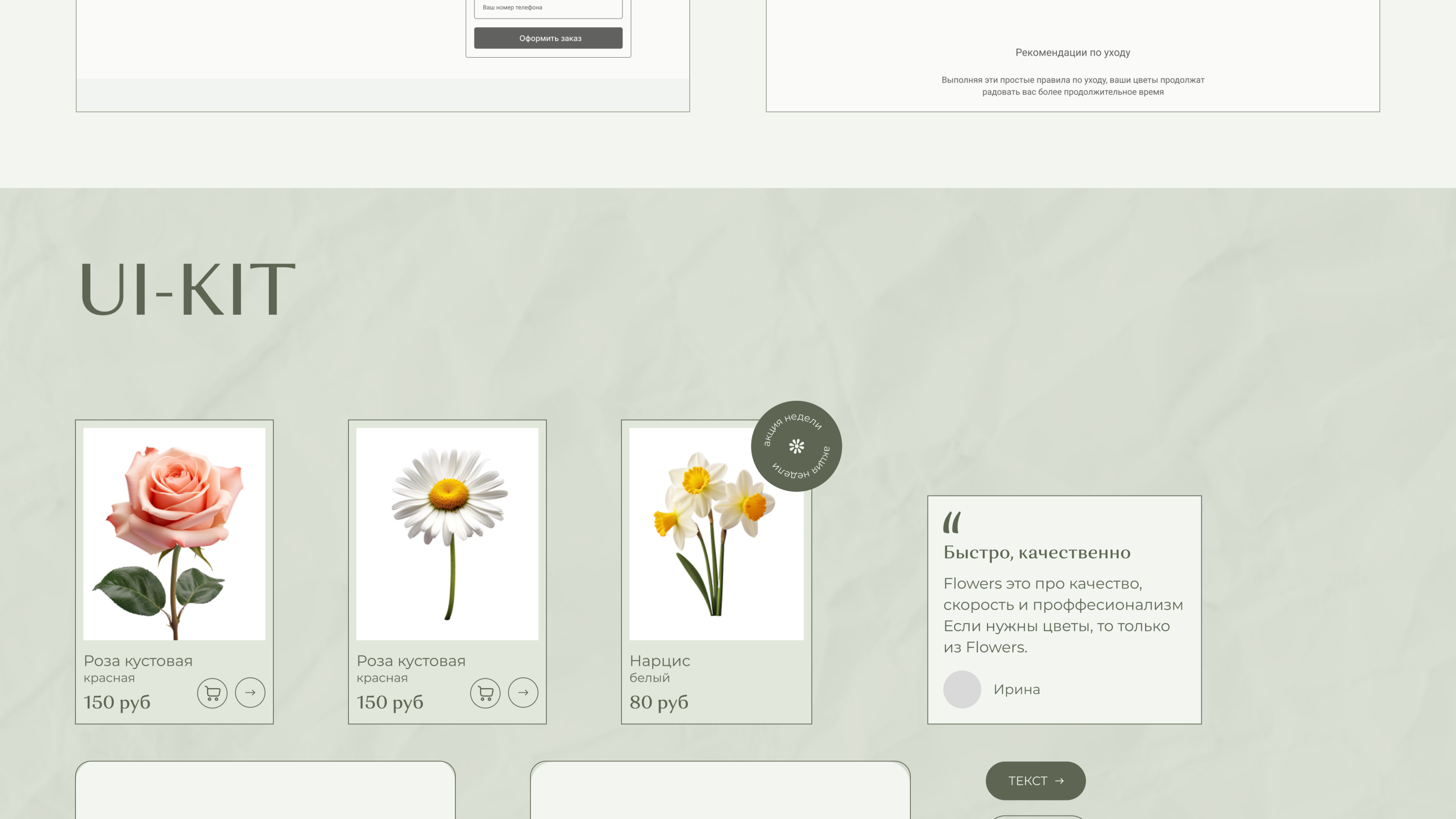Select the white daisy image
The image size is (1456, 819).
coord(447,534)
